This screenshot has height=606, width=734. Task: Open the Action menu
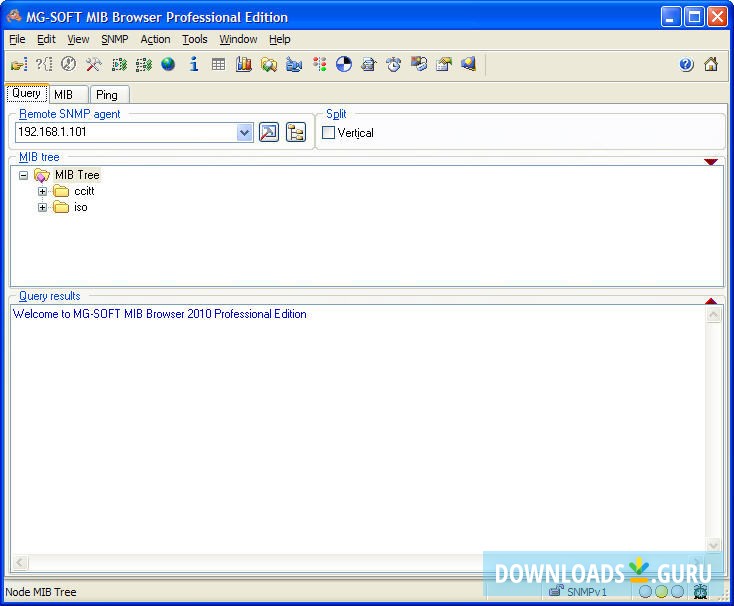coord(155,39)
